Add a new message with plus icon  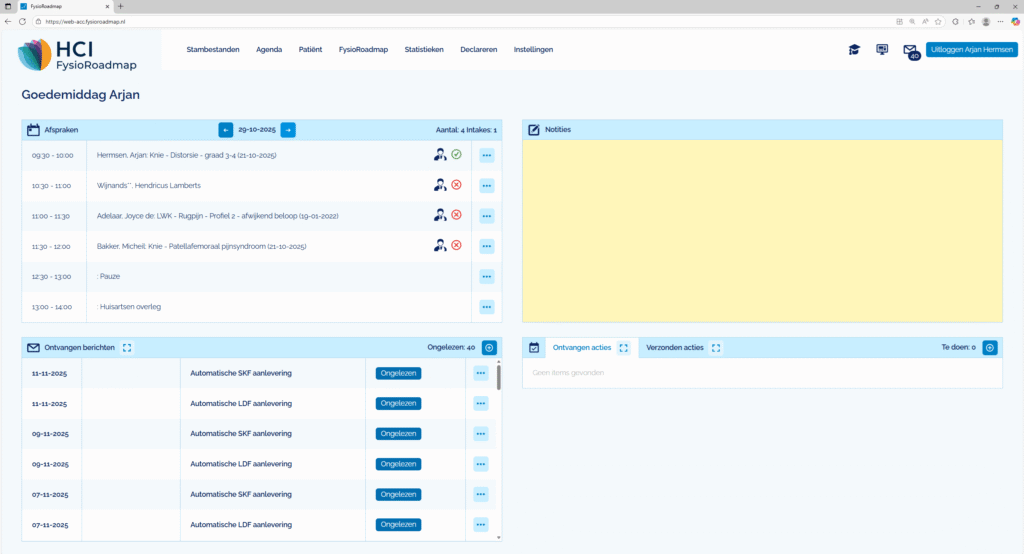point(489,348)
